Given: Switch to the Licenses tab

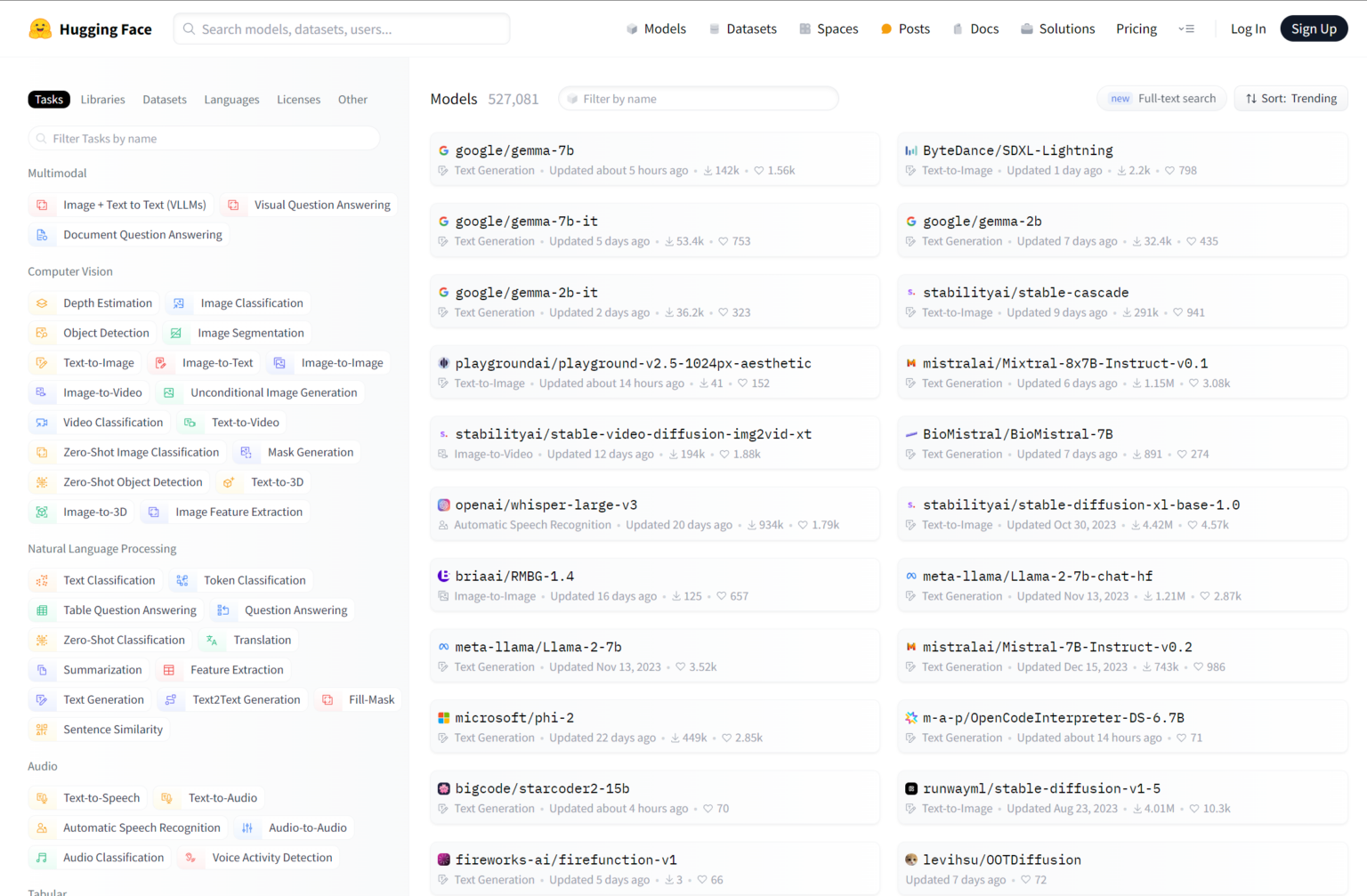Looking at the screenshot, I should coord(298,99).
